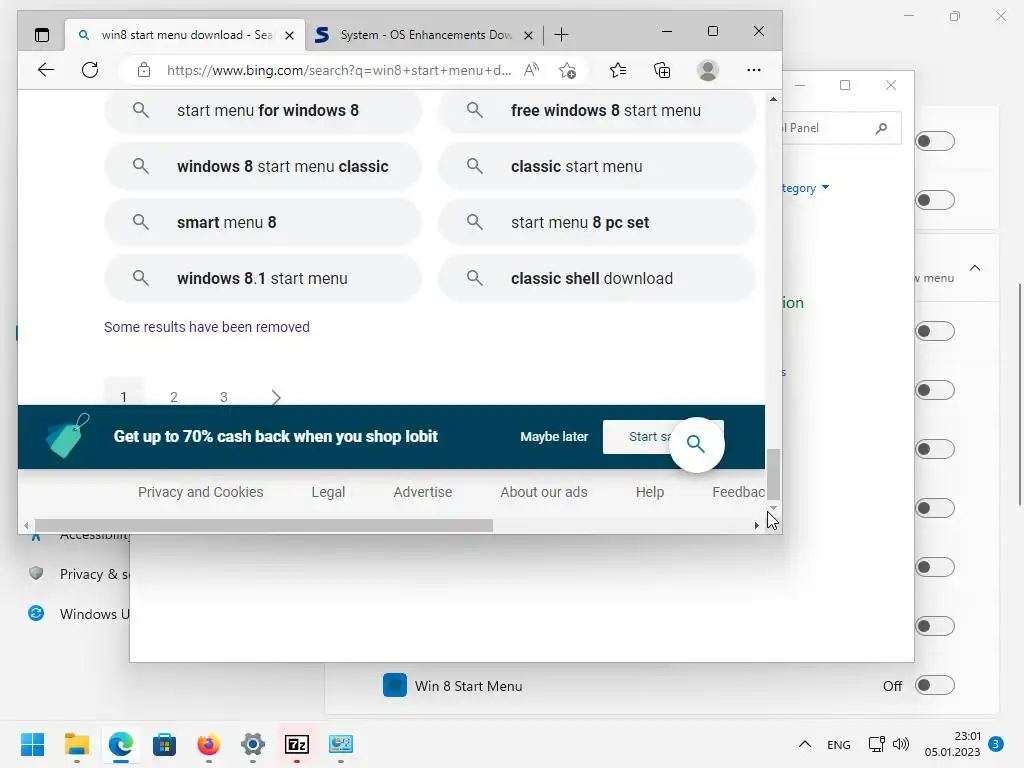Screen dimensions: 1024x768
Task: Open the Collections icon in Edge
Action: 662,70
